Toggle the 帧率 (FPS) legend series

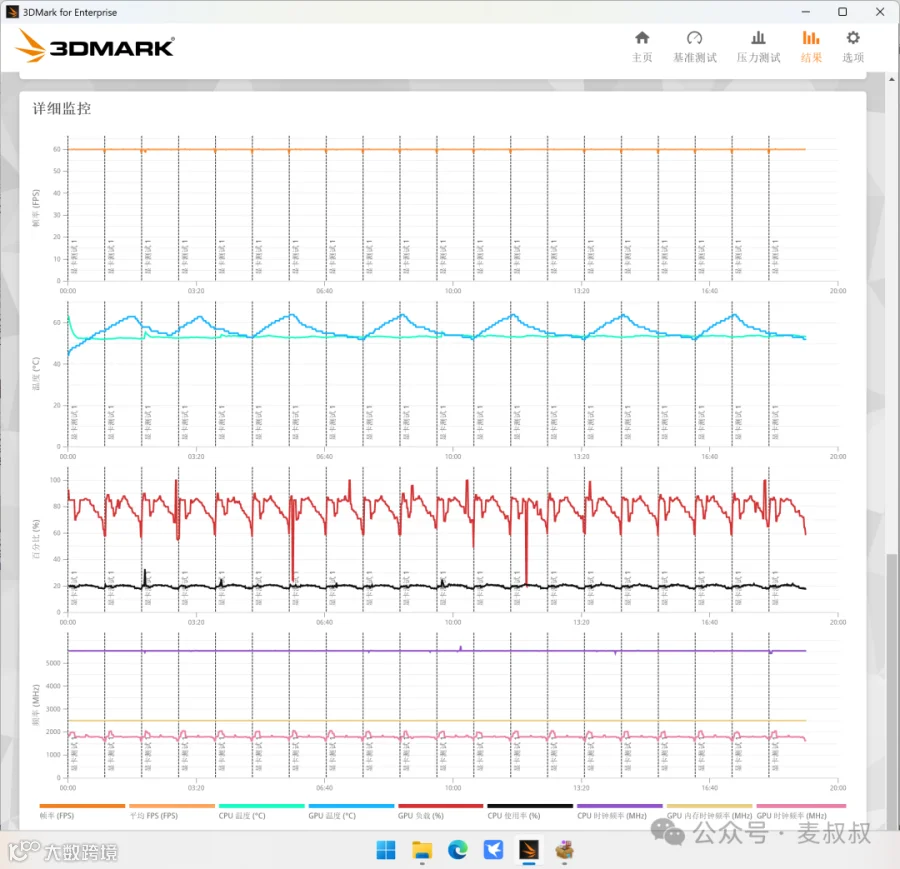tap(82, 812)
